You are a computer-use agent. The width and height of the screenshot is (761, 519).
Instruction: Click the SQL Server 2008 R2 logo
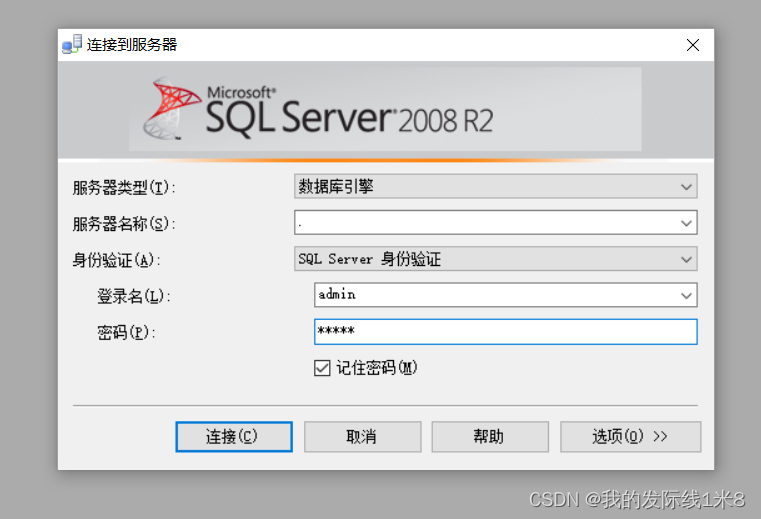pyautogui.click(x=318, y=110)
